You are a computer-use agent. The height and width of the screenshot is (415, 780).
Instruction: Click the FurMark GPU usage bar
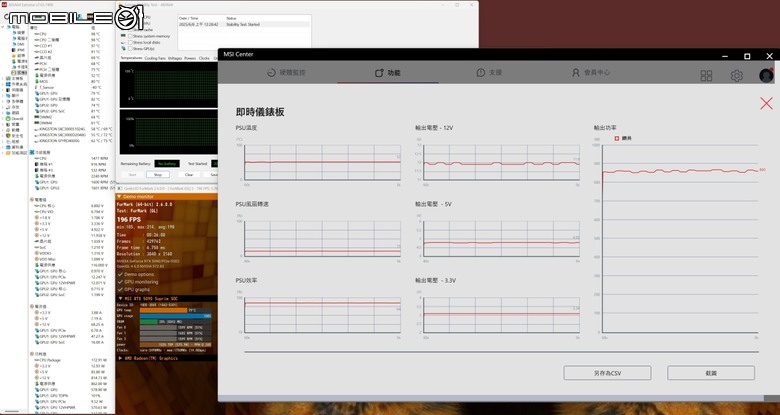click(175, 316)
